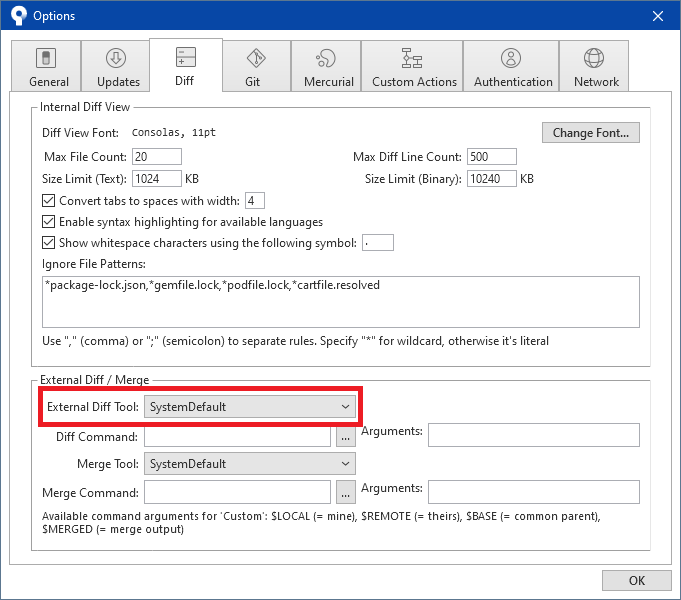Image resolution: width=681 pixels, height=600 pixels.
Task: Click the whitespace symbol field
Action: click(378, 242)
